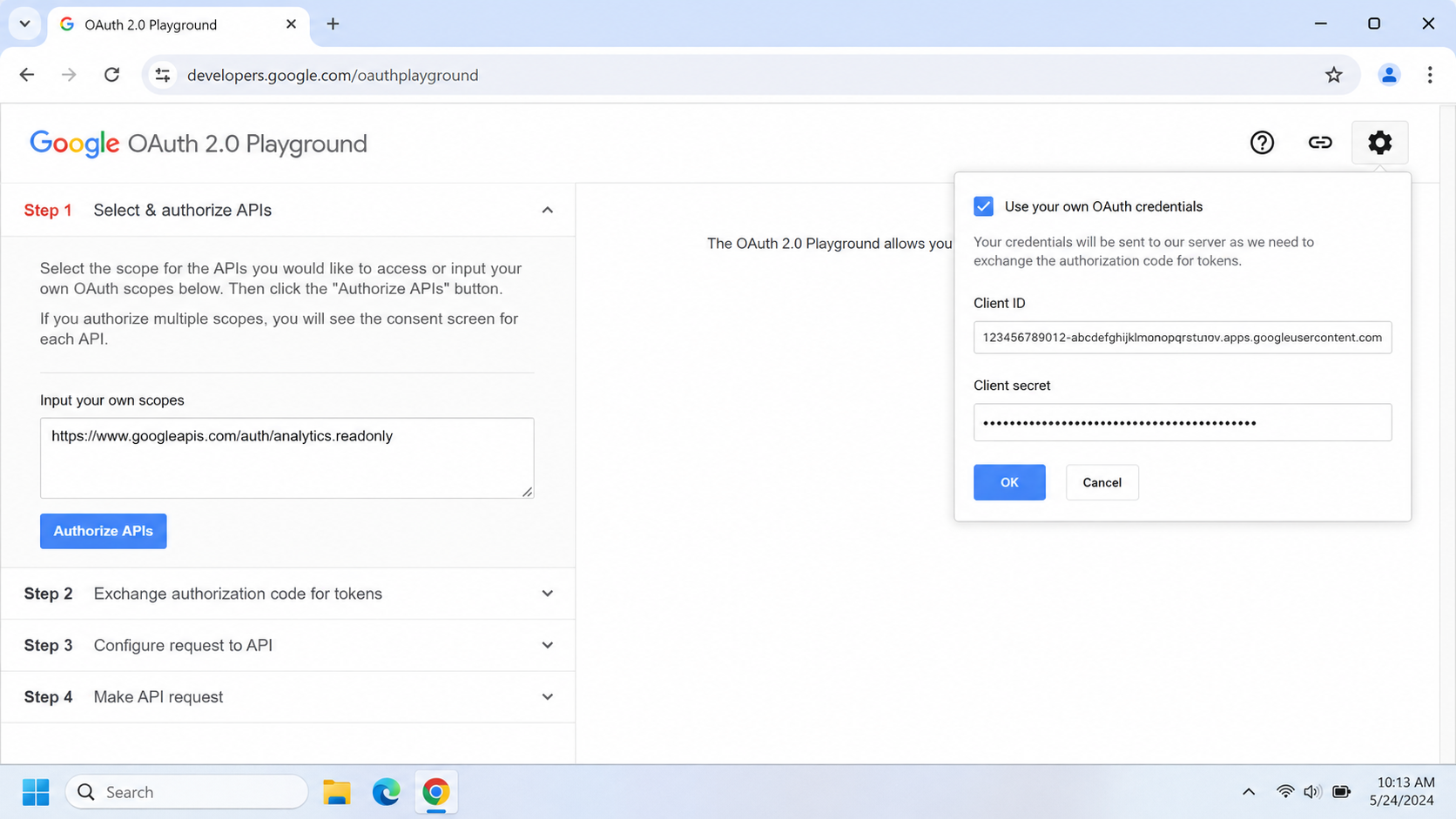Screen dimensions: 1456x819
Task: Click the volume speaker tray icon
Action: pyautogui.click(x=1312, y=792)
